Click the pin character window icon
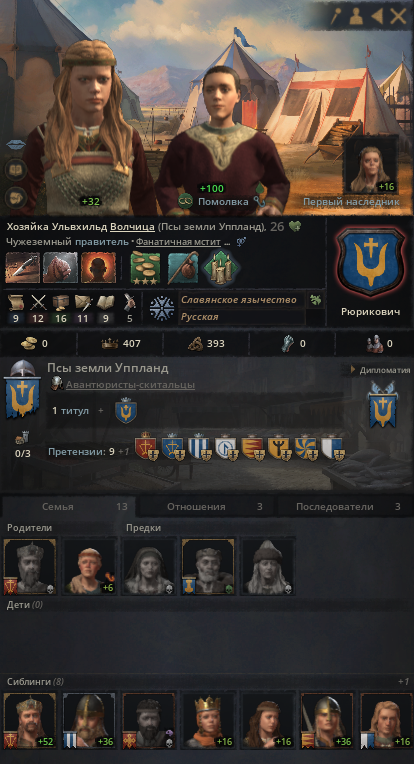The height and width of the screenshot is (764, 414). [337, 17]
